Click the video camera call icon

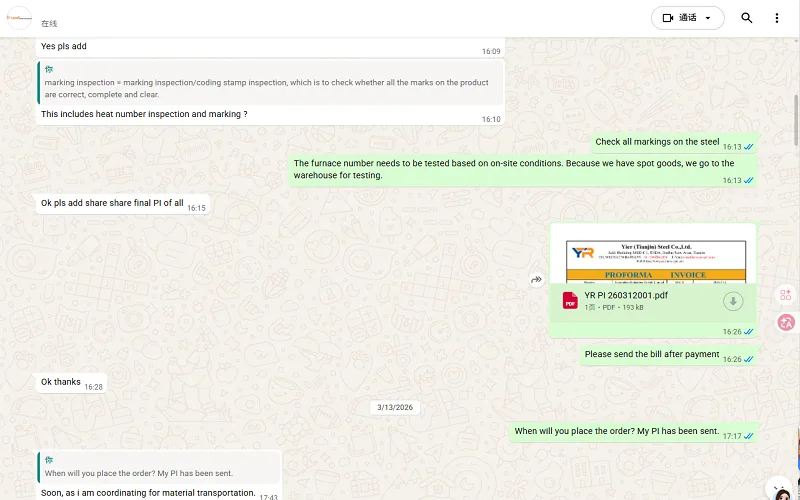click(668, 18)
